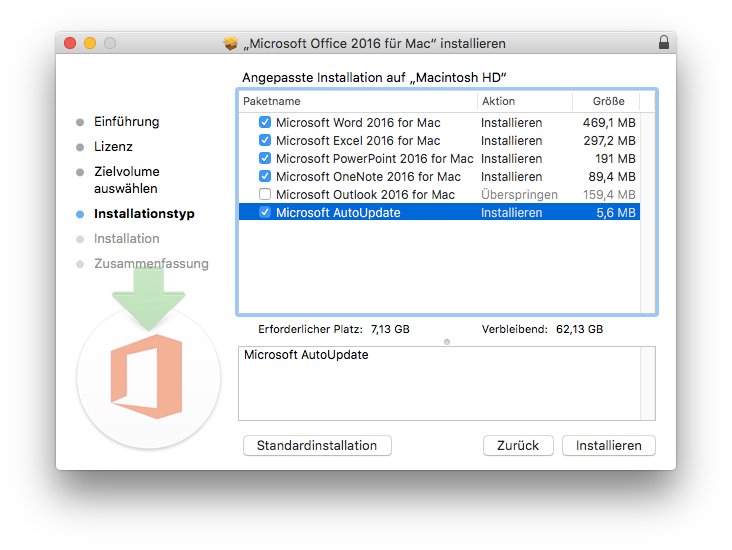The height and width of the screenshot is (550, 732).
Task: Check Microsoft Outlook 2016 for Mac
Action: click(x=265, y=194)
